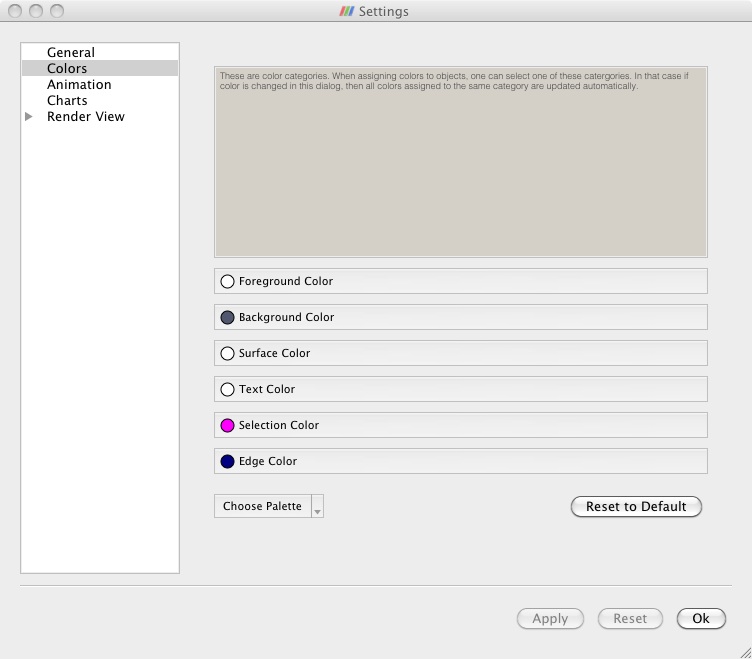Click the dark blue Edge Color swatch
This screenshot has width=752, height=659.
[x=227, y=461]
